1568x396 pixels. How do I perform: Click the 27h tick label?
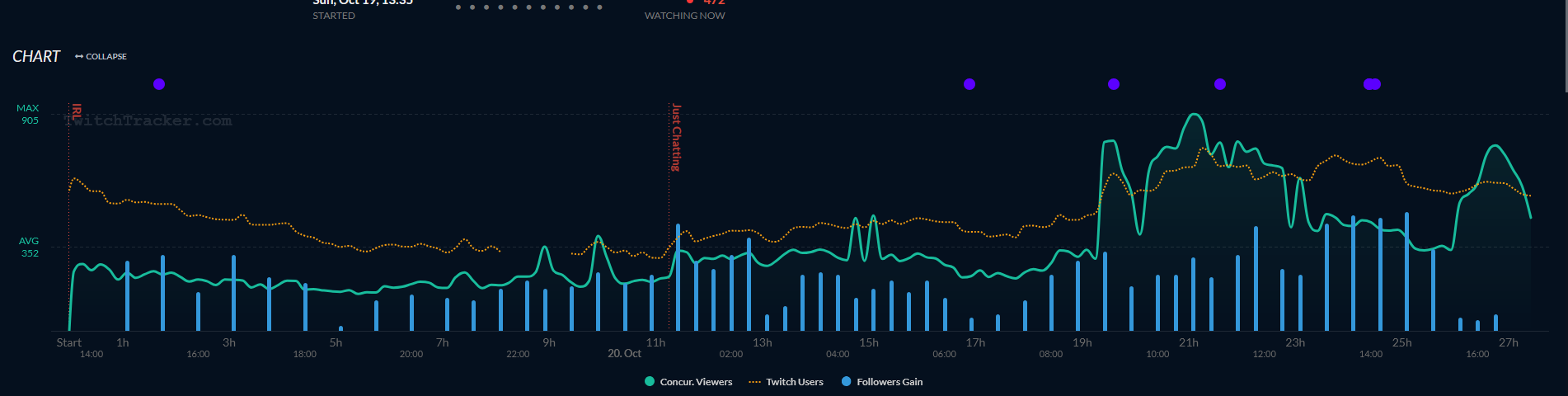(1509, 342)
